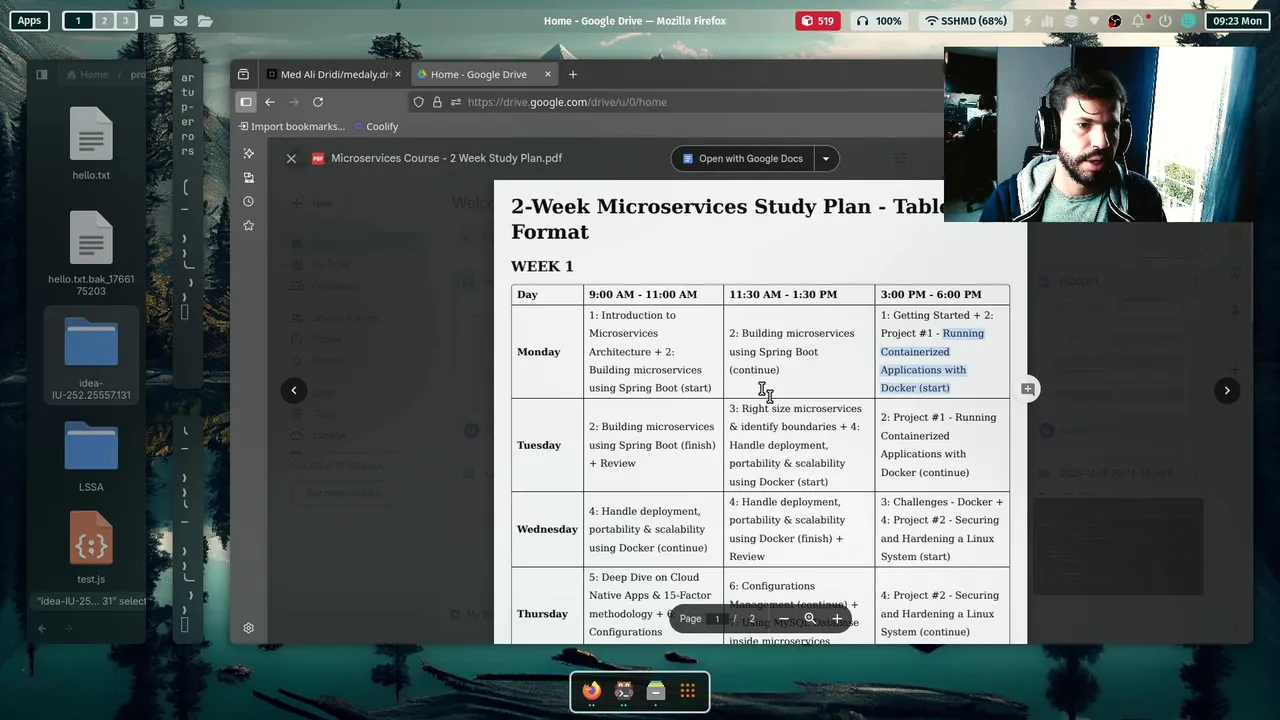Click the page number input field
Image resolution: width=1280 pixels, height=720 pixels.
717,619
